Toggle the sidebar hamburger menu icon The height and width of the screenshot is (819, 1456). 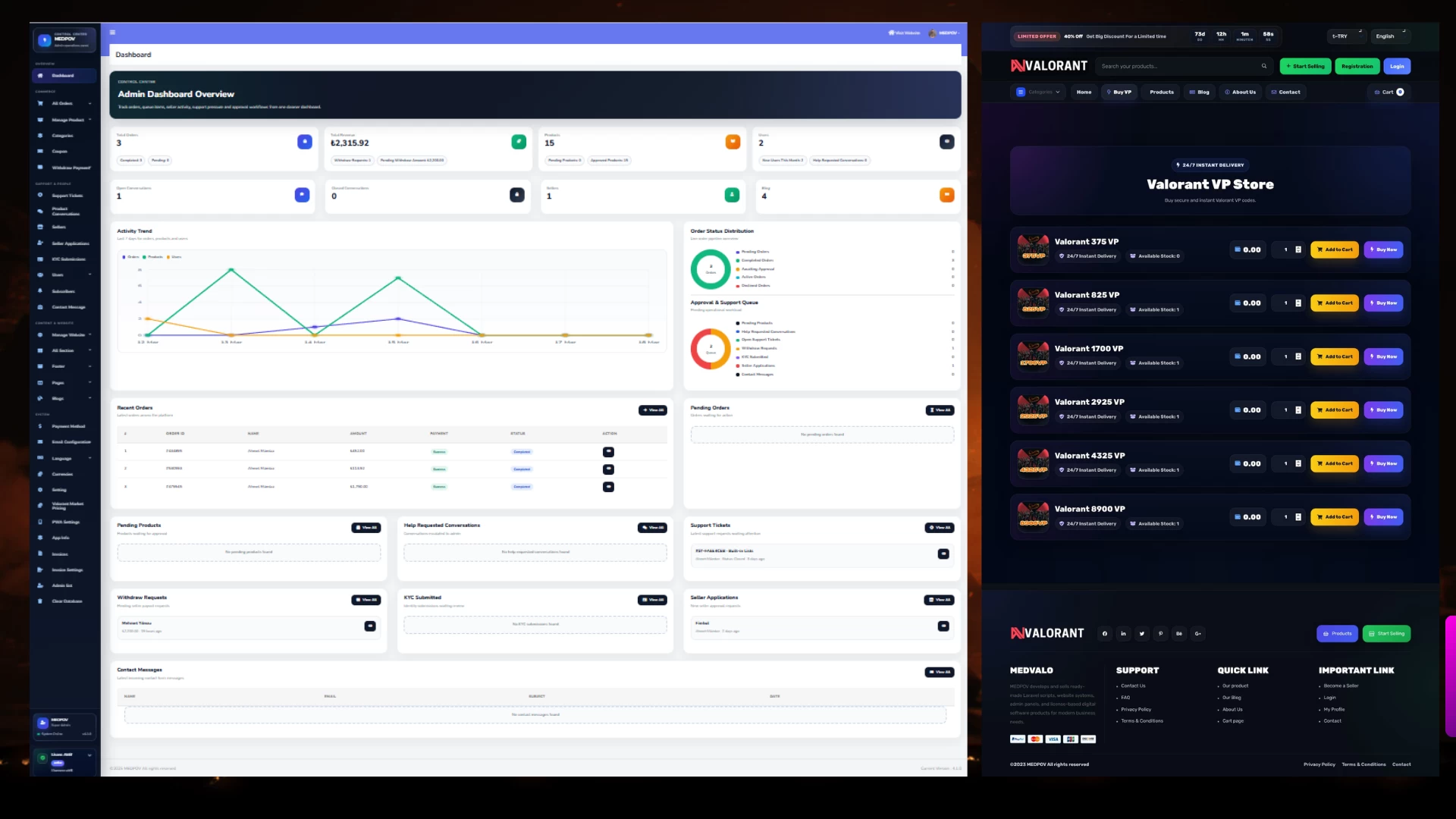[x=112, y=33]
